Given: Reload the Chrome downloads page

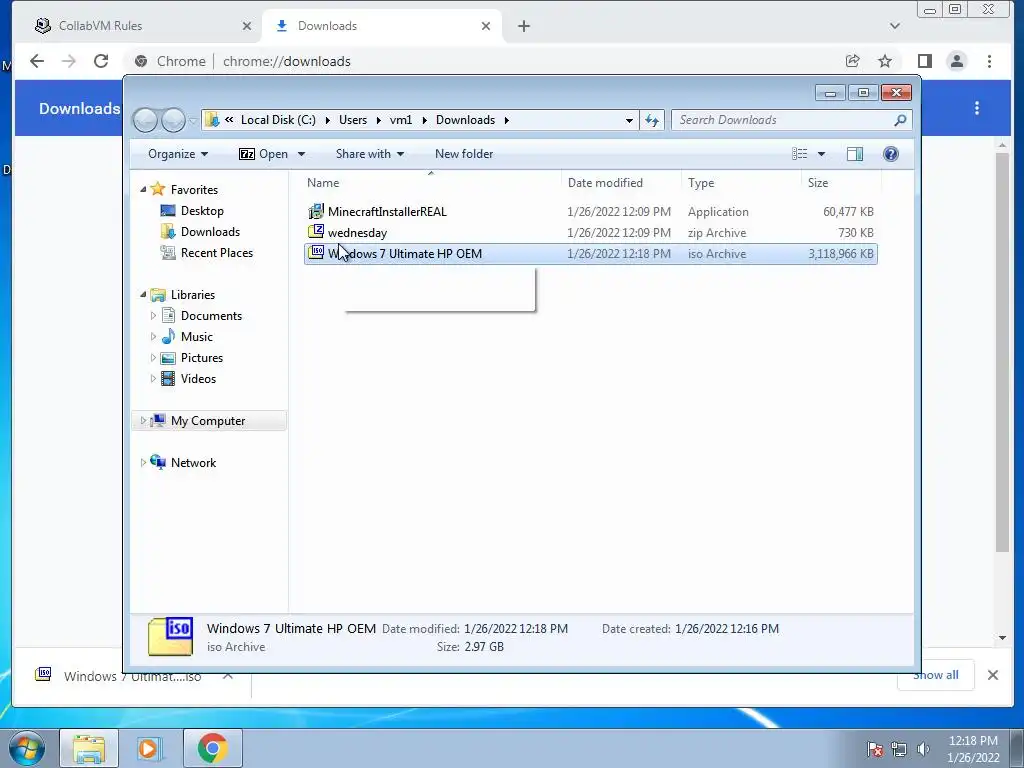Looking at the screenshot, I should (101, 61).
